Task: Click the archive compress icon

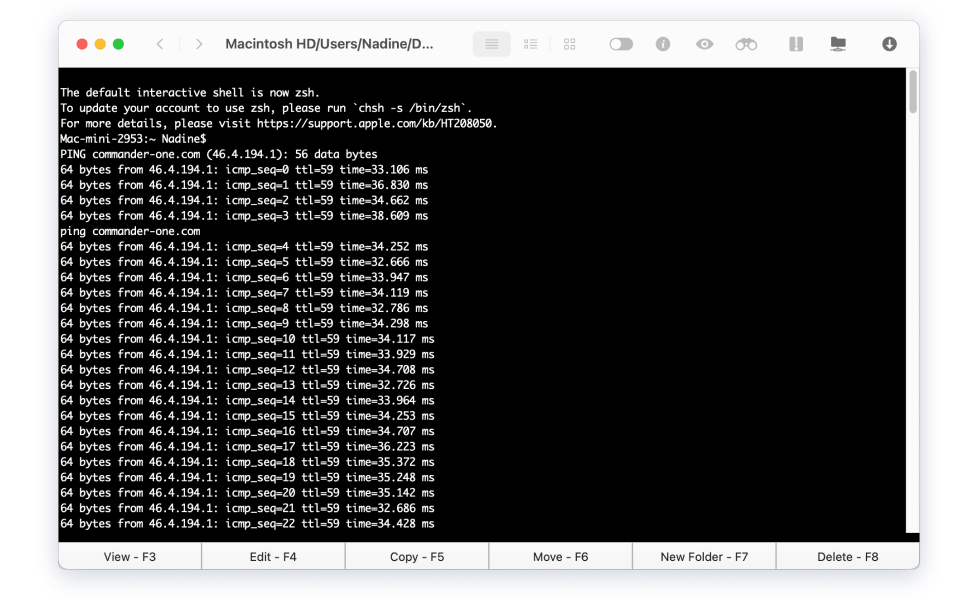Action: (797, 44)
